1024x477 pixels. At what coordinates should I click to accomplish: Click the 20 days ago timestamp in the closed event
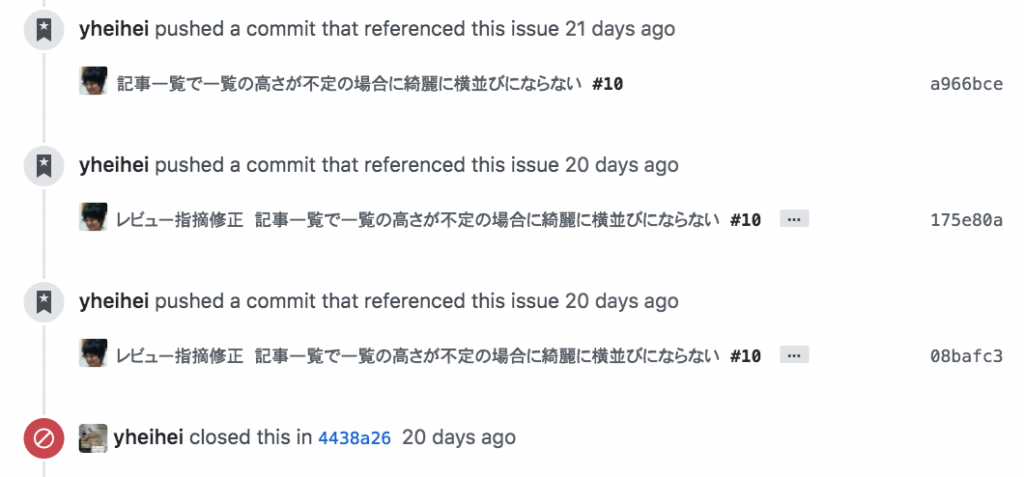pyautogui.click(x=459, y=437)
